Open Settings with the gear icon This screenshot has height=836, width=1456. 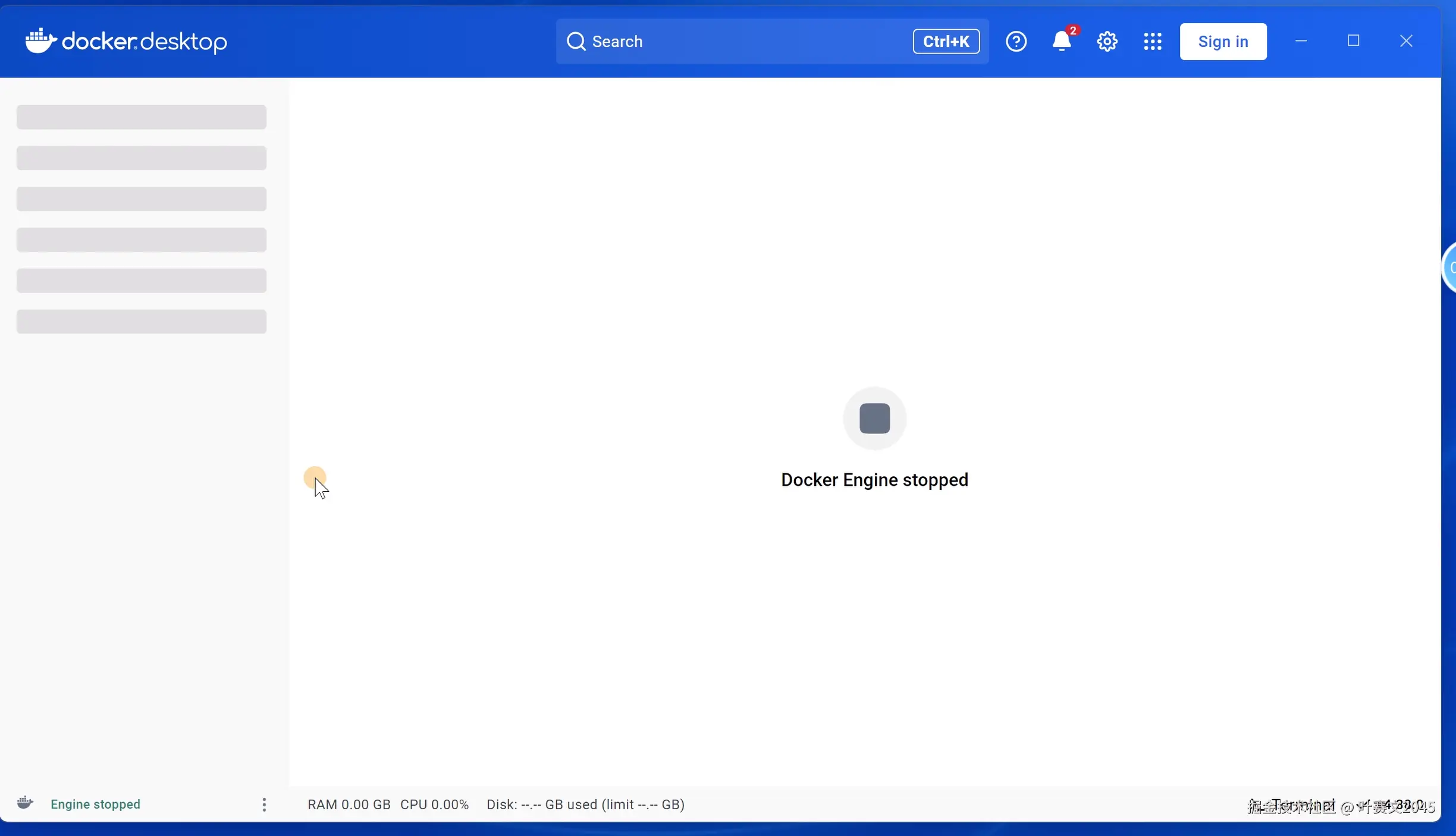point(1107,42)
